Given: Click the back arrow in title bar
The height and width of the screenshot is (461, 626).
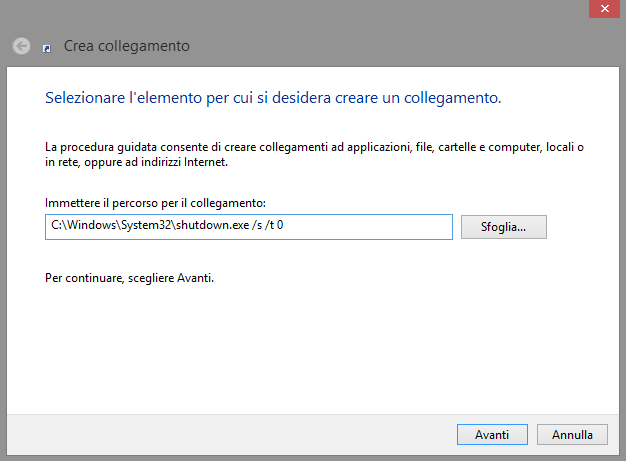Looking at the screenshot, I should point(21,46).
